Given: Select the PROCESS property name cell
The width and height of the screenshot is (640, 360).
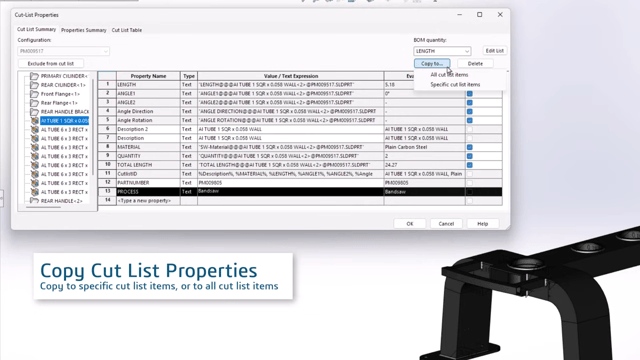Looking at the screenshot, I should tap(148, 192).
